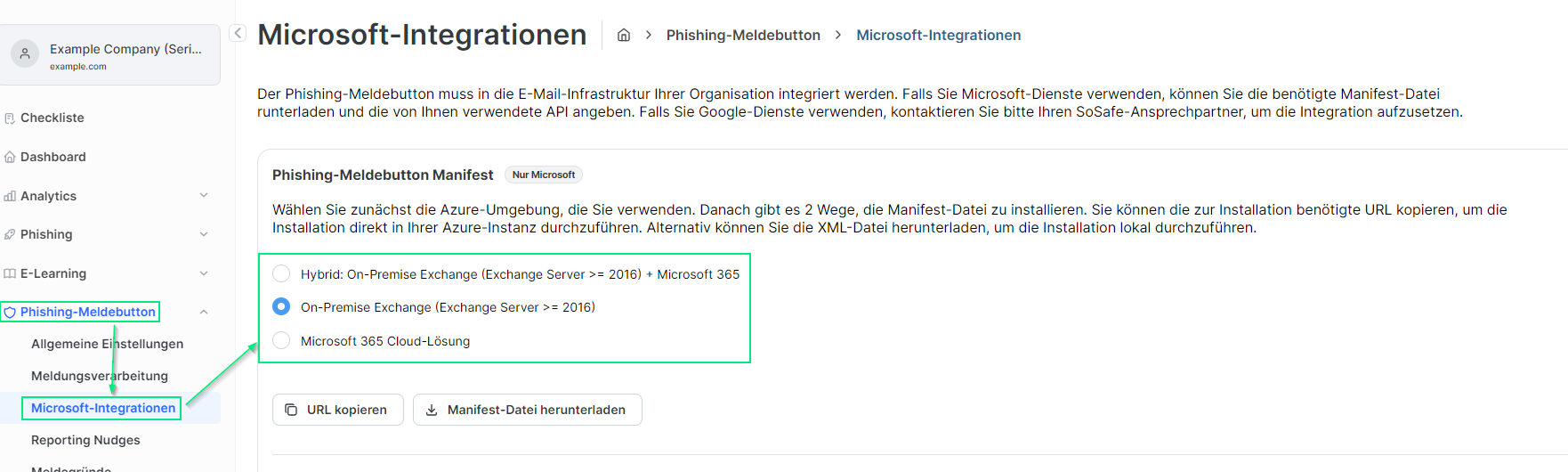This screenshot has width=1568, height=472.
Task: Select Microsoft 365 Cloud-Lösung radio option
Action: (x=281, y=340)
